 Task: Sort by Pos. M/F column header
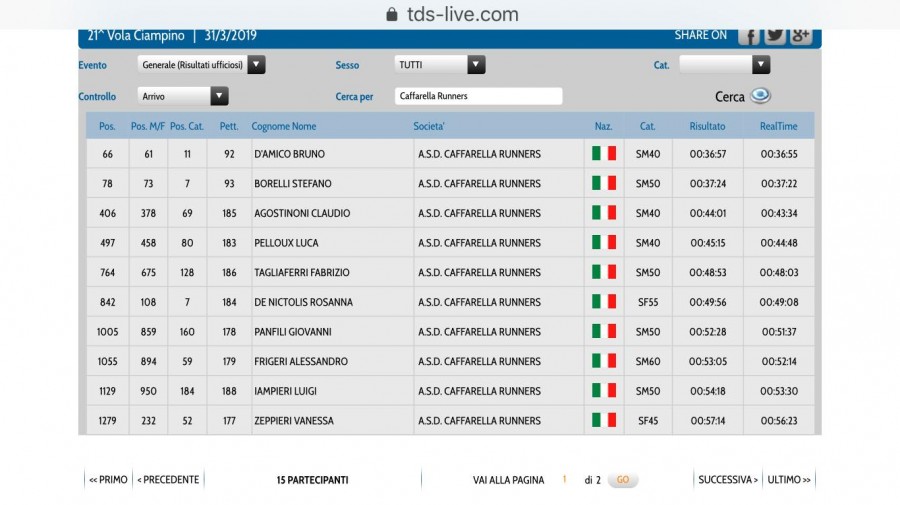pyautogui.click(x=148, y=126)
